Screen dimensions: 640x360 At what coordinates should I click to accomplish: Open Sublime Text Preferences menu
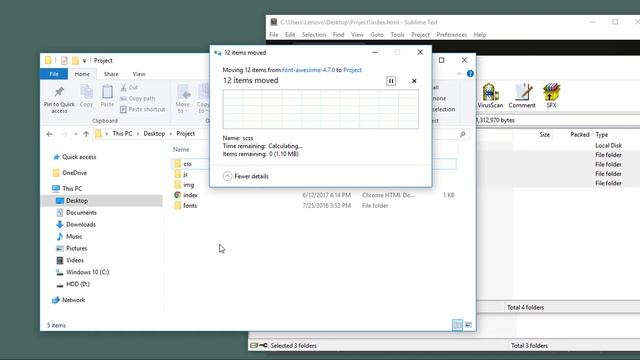tap(451, 35)
